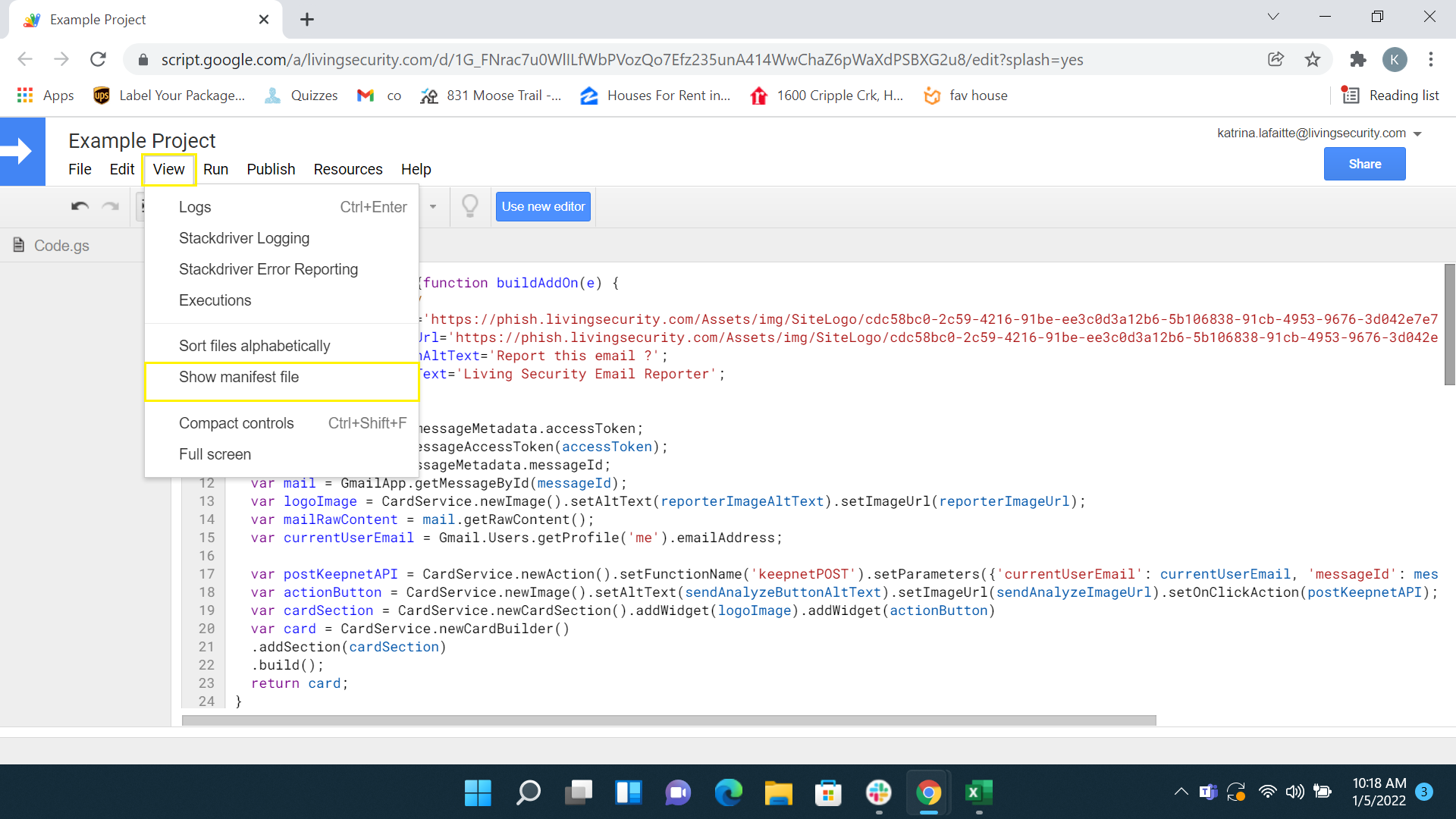Click the Example Project title

click(142, 140)
